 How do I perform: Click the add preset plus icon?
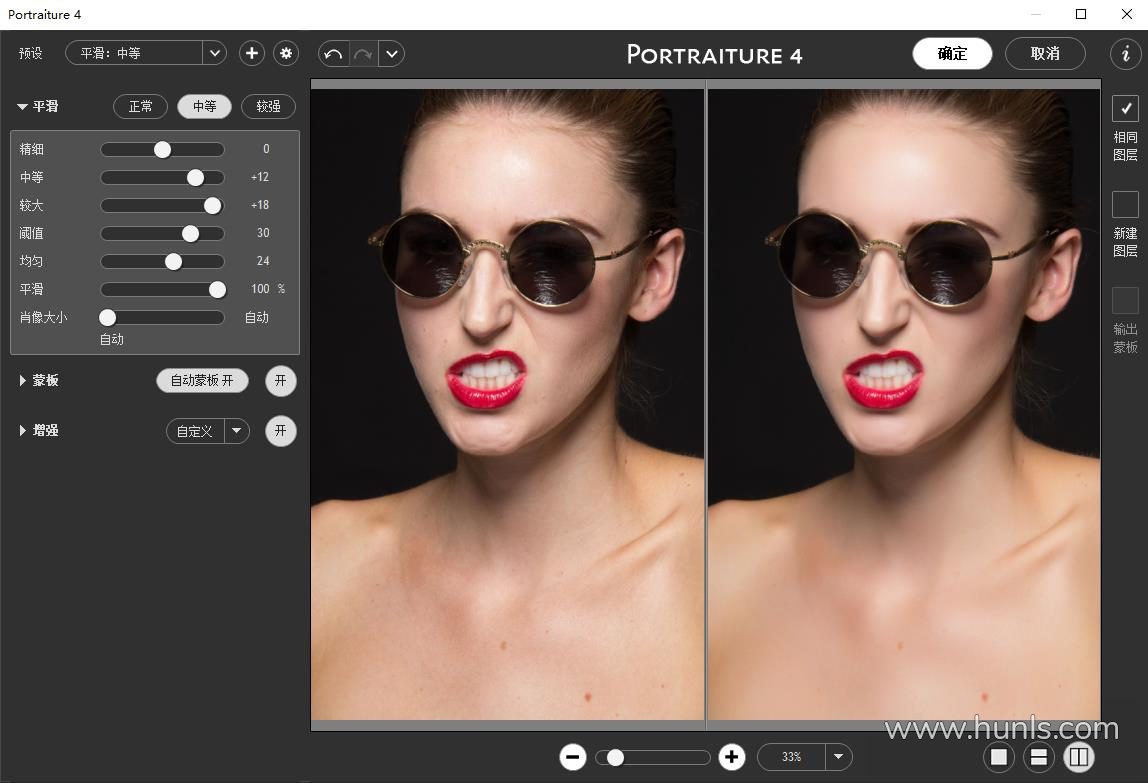point(251,53)
